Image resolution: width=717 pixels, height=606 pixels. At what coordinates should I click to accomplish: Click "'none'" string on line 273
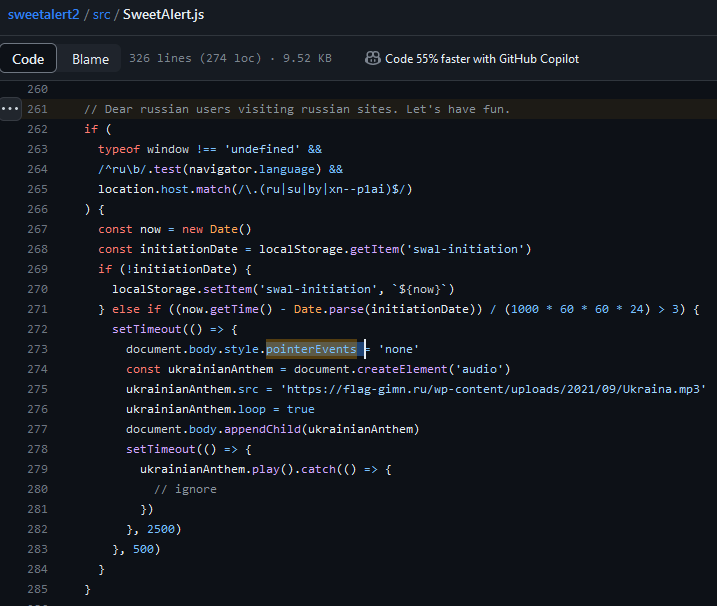399,349
